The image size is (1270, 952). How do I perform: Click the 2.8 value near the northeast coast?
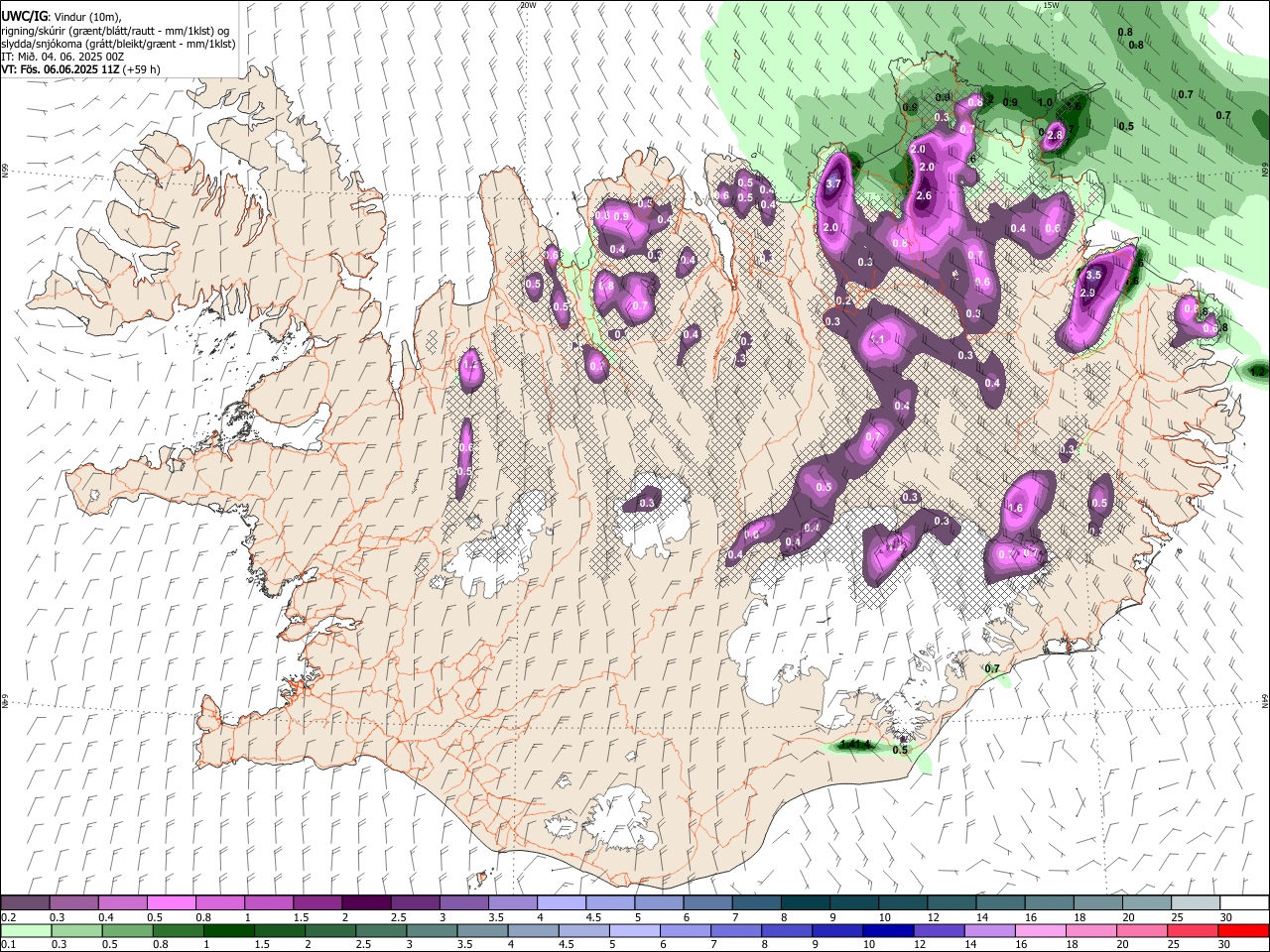click(x=1055, y=135)
